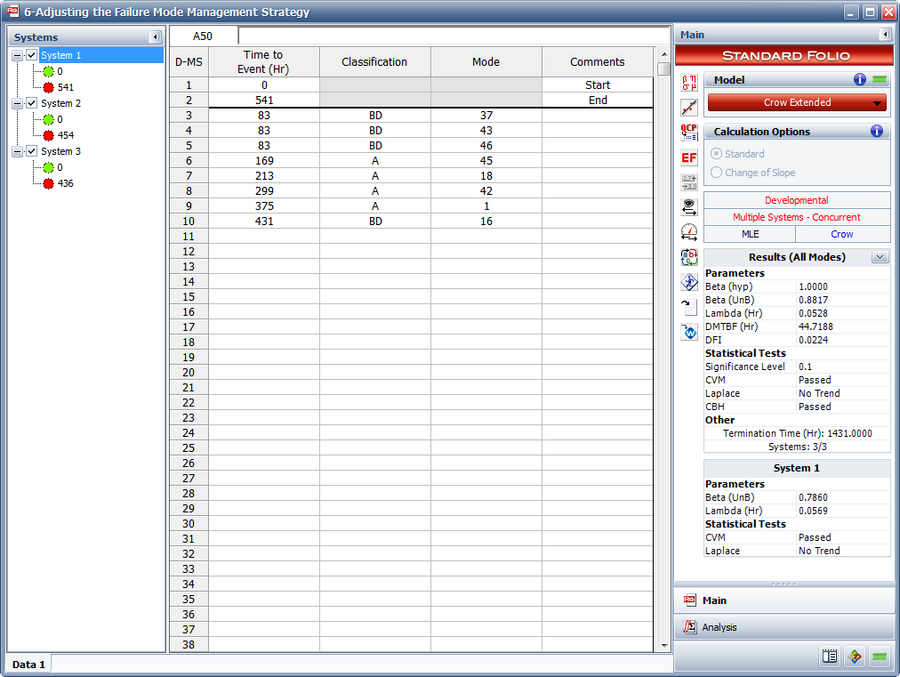This screenshot has width=900, height=677.
Task: Switch to the Analysis page
Action: [x=718, y=627]
